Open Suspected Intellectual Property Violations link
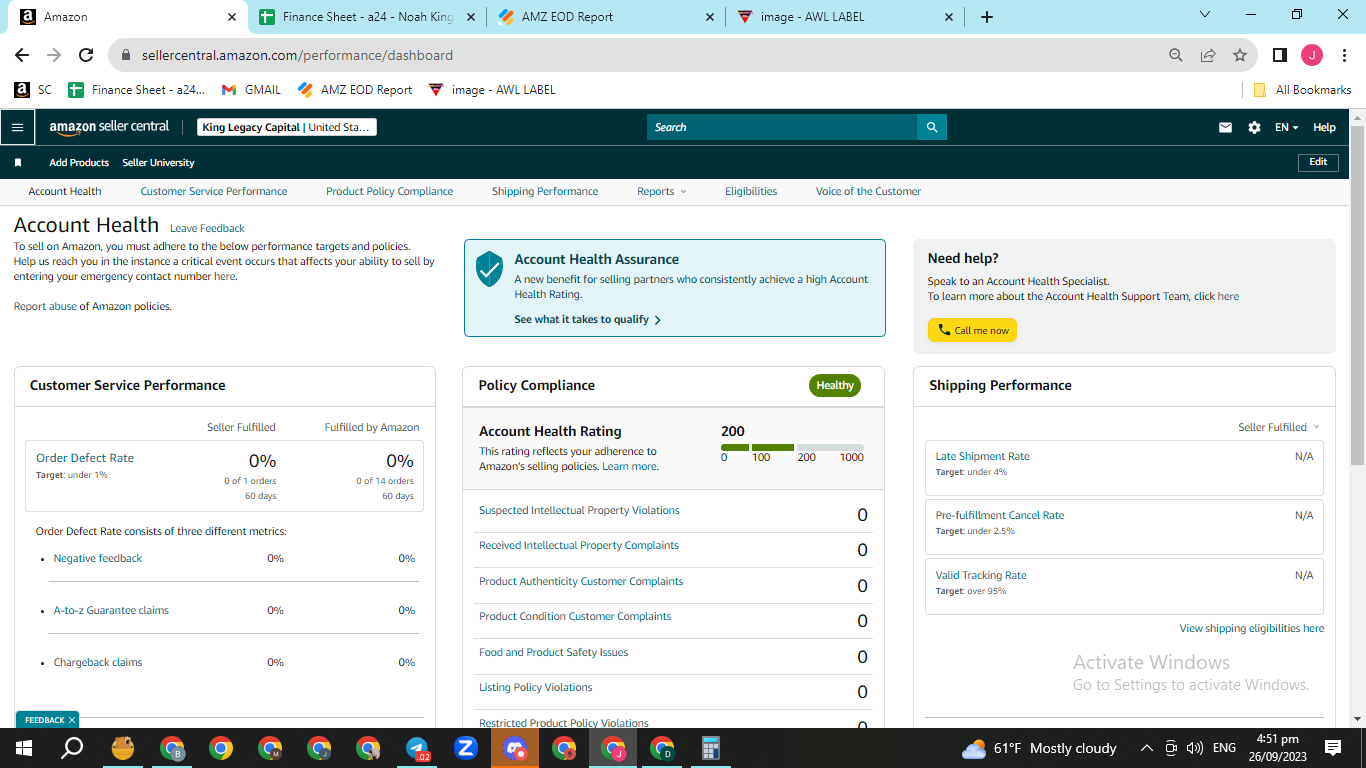This screenshot has width=1366, height=768. [579, 510]
